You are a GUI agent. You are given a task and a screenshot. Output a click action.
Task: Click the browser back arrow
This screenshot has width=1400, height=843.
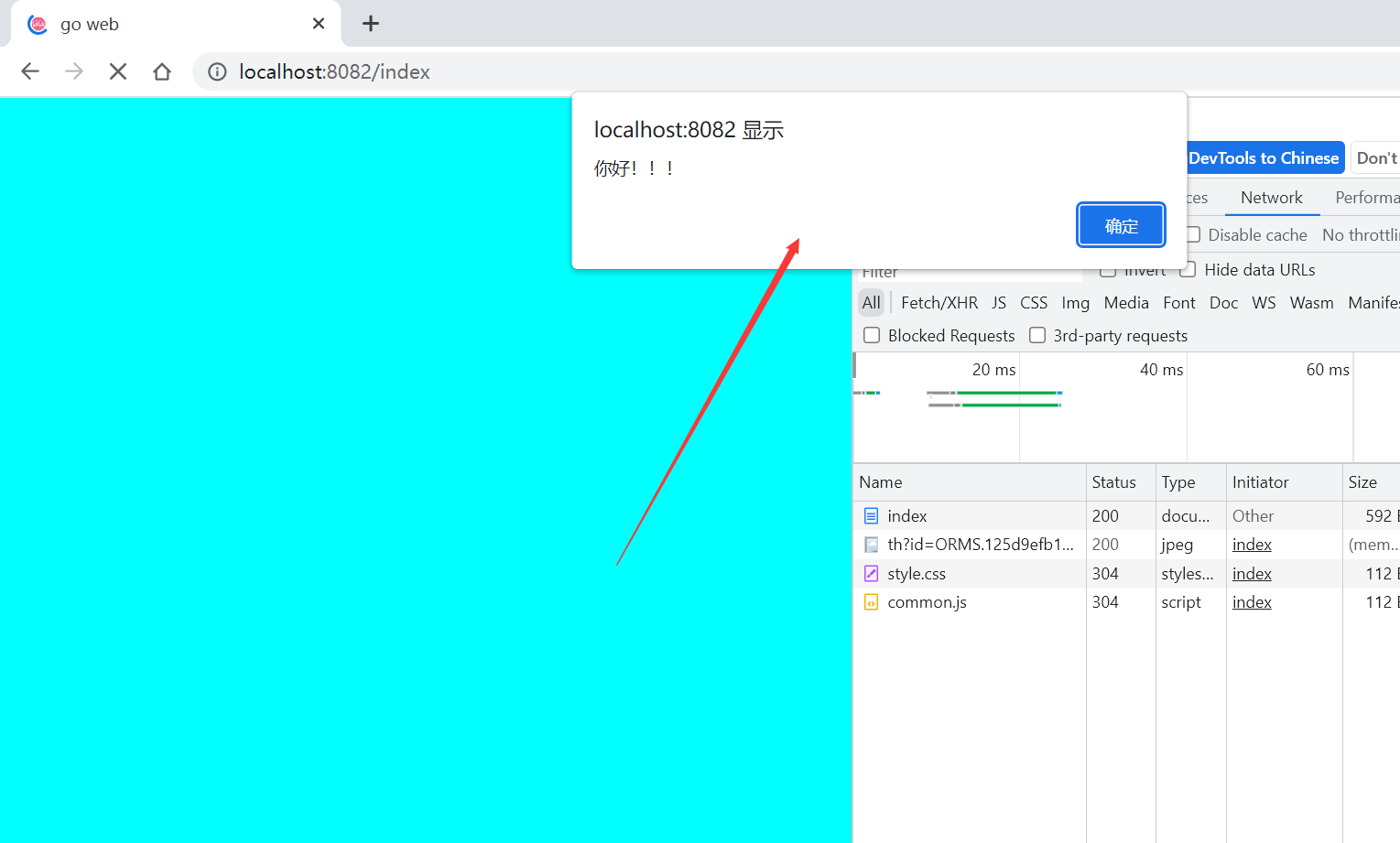30,71
